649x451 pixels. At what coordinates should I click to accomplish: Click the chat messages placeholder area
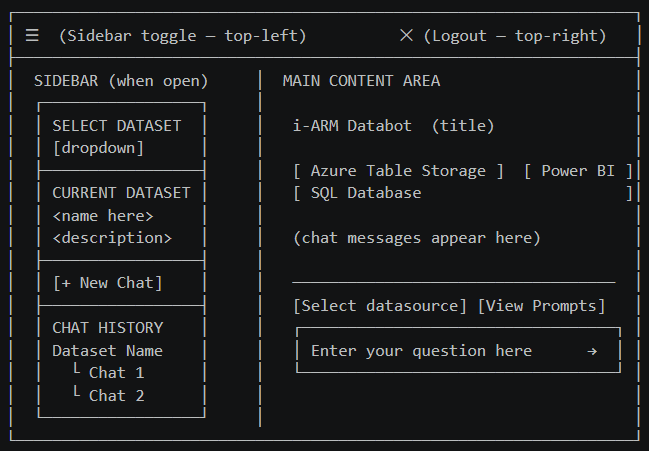[416, 238]
